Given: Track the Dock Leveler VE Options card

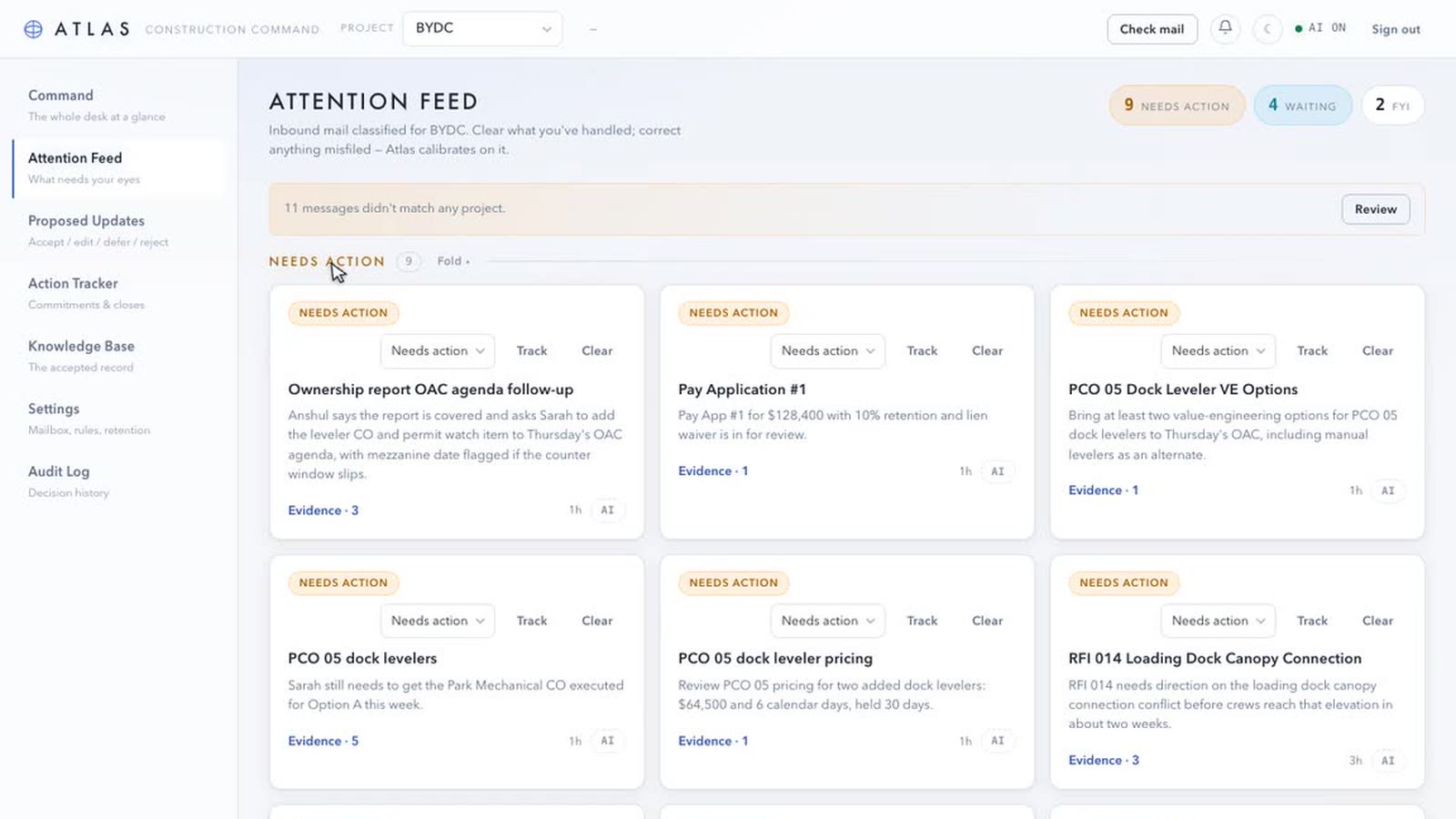Looking at the screenshot, I should 1312,351.
